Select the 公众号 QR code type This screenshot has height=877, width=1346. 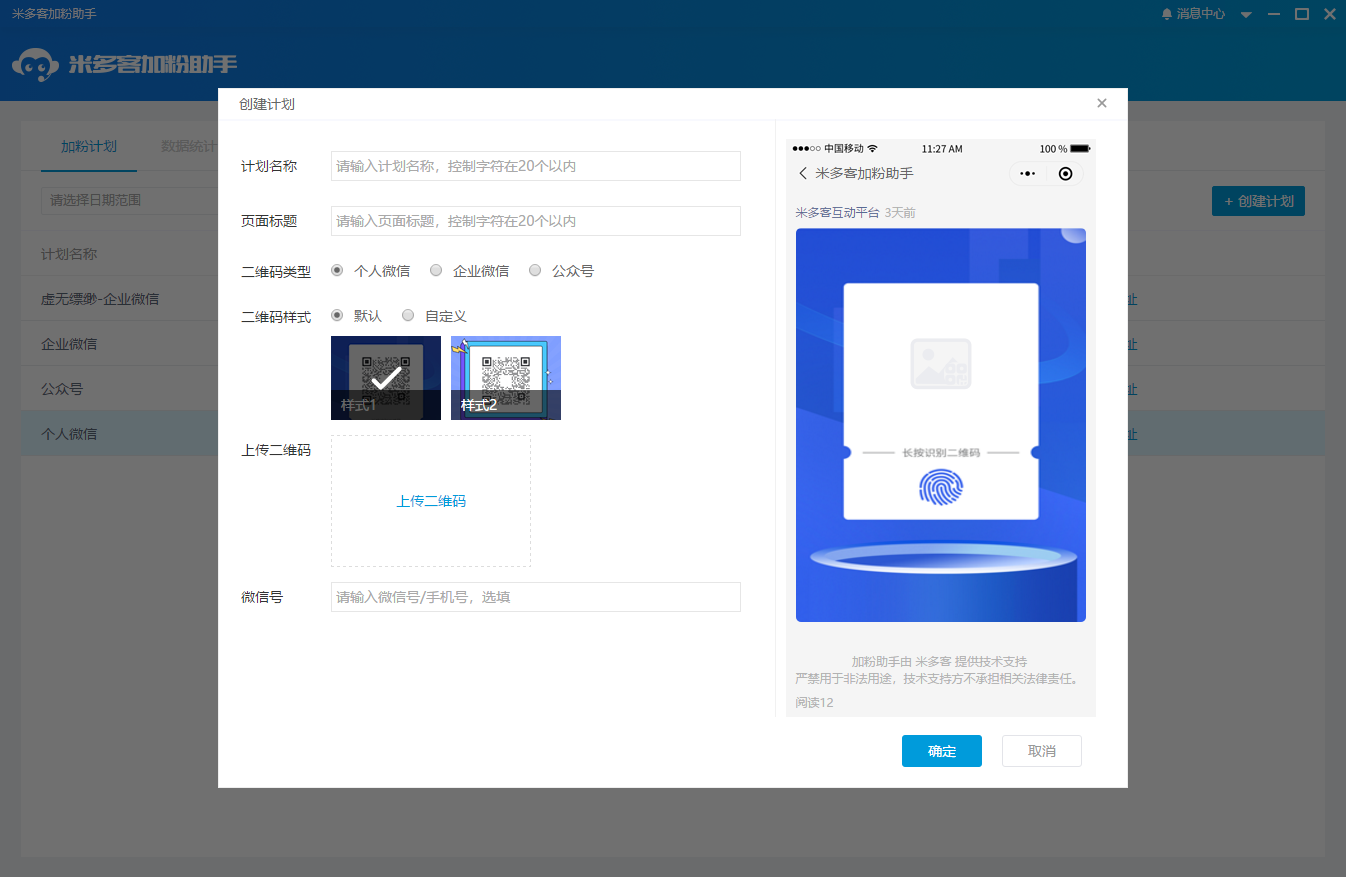click(x=535, y=270)
